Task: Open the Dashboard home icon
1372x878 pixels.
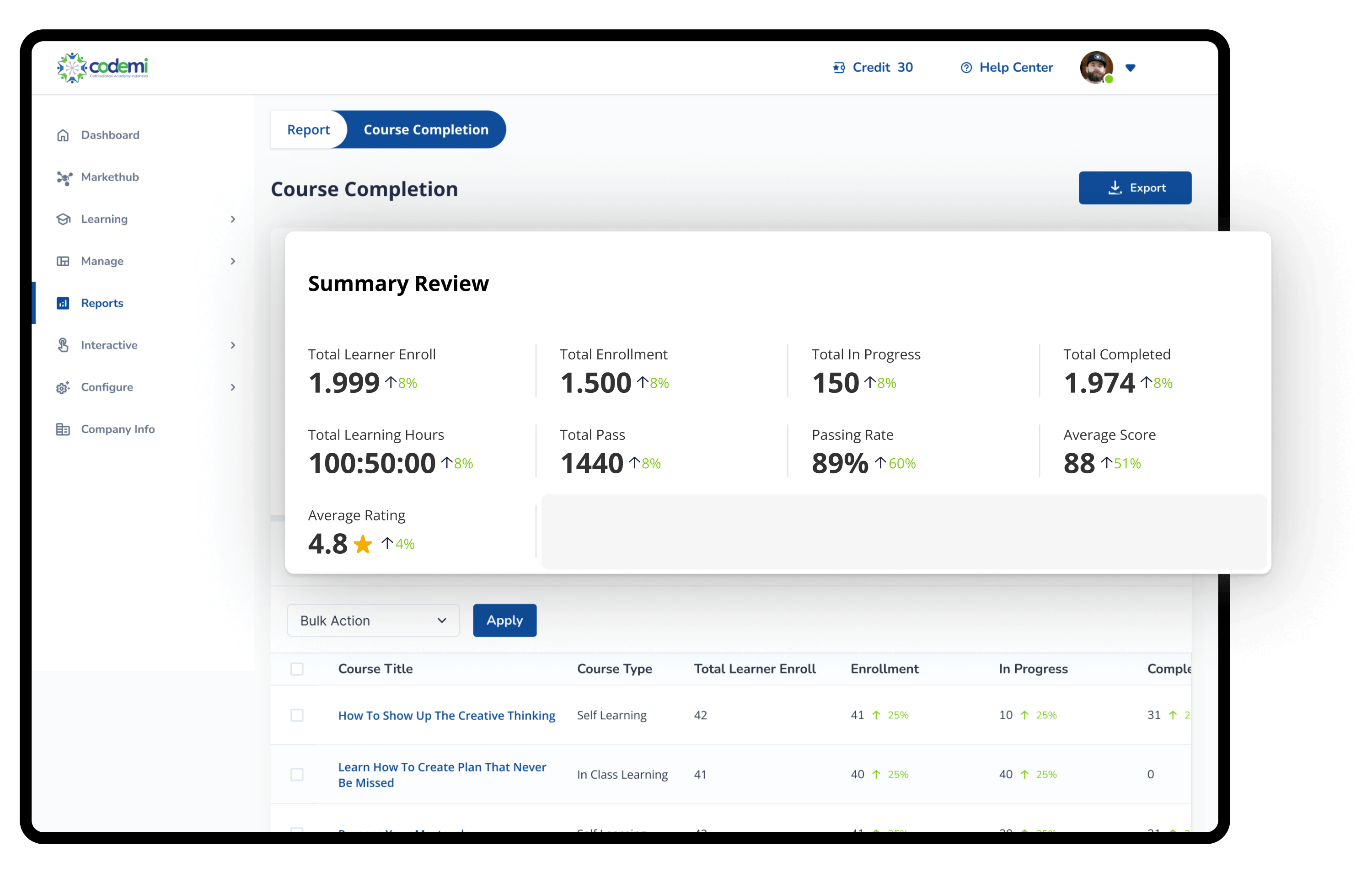Action: click(63, 135)
